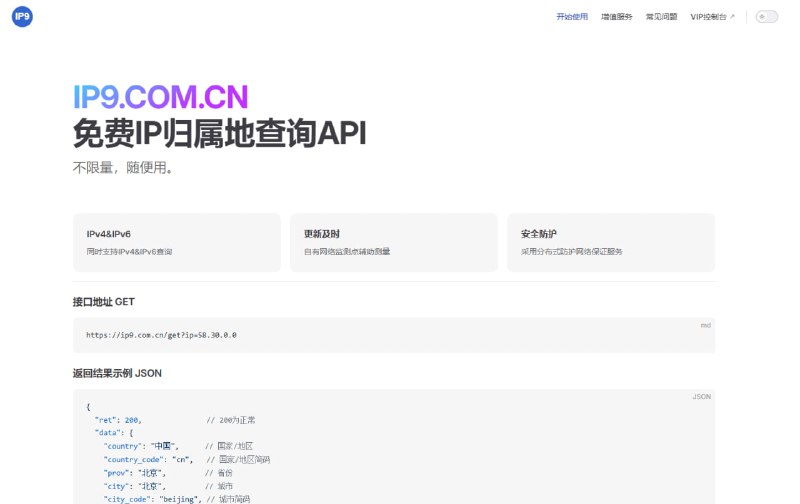
Task: Select the 常见问题 navigation item
Action: pos(661,17)
